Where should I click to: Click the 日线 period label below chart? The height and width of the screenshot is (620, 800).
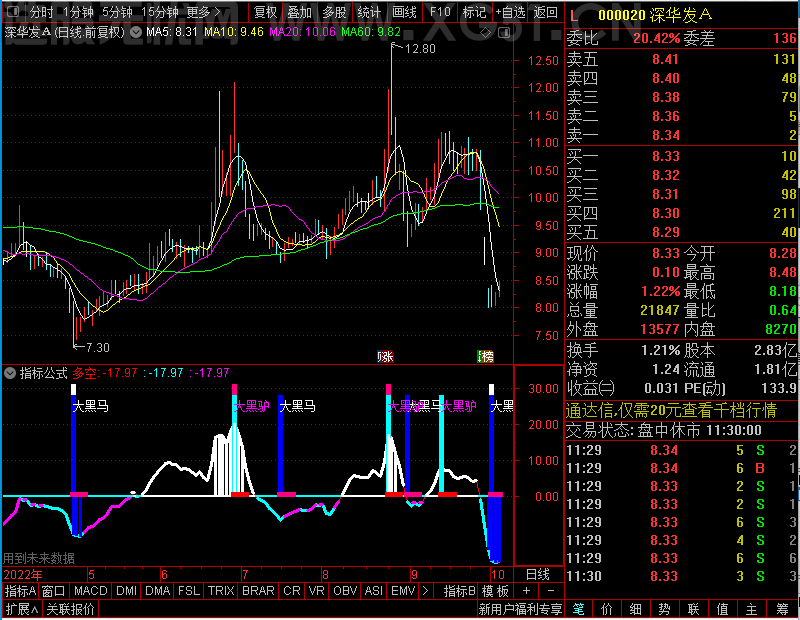coord(538,575)
